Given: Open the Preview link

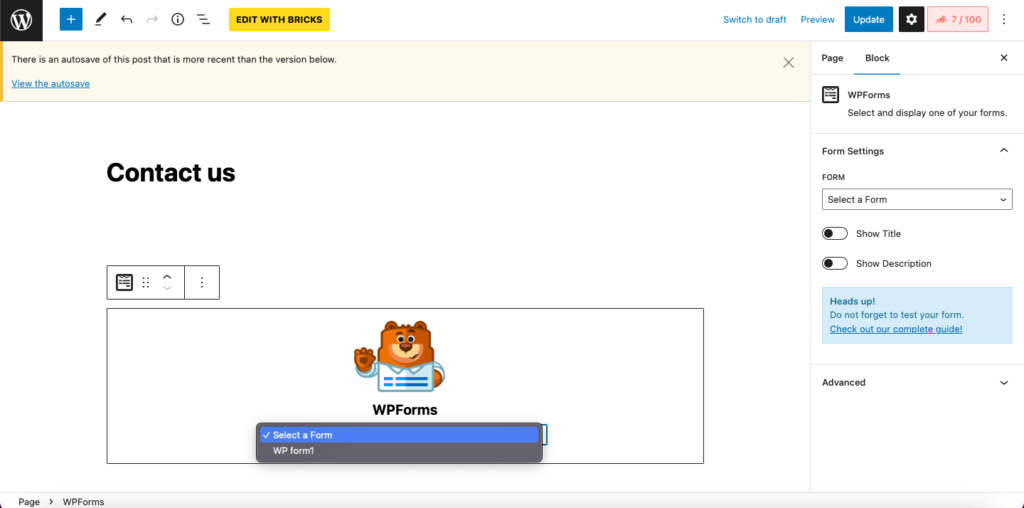Looking at the screenshot, I should click(818, 20).
